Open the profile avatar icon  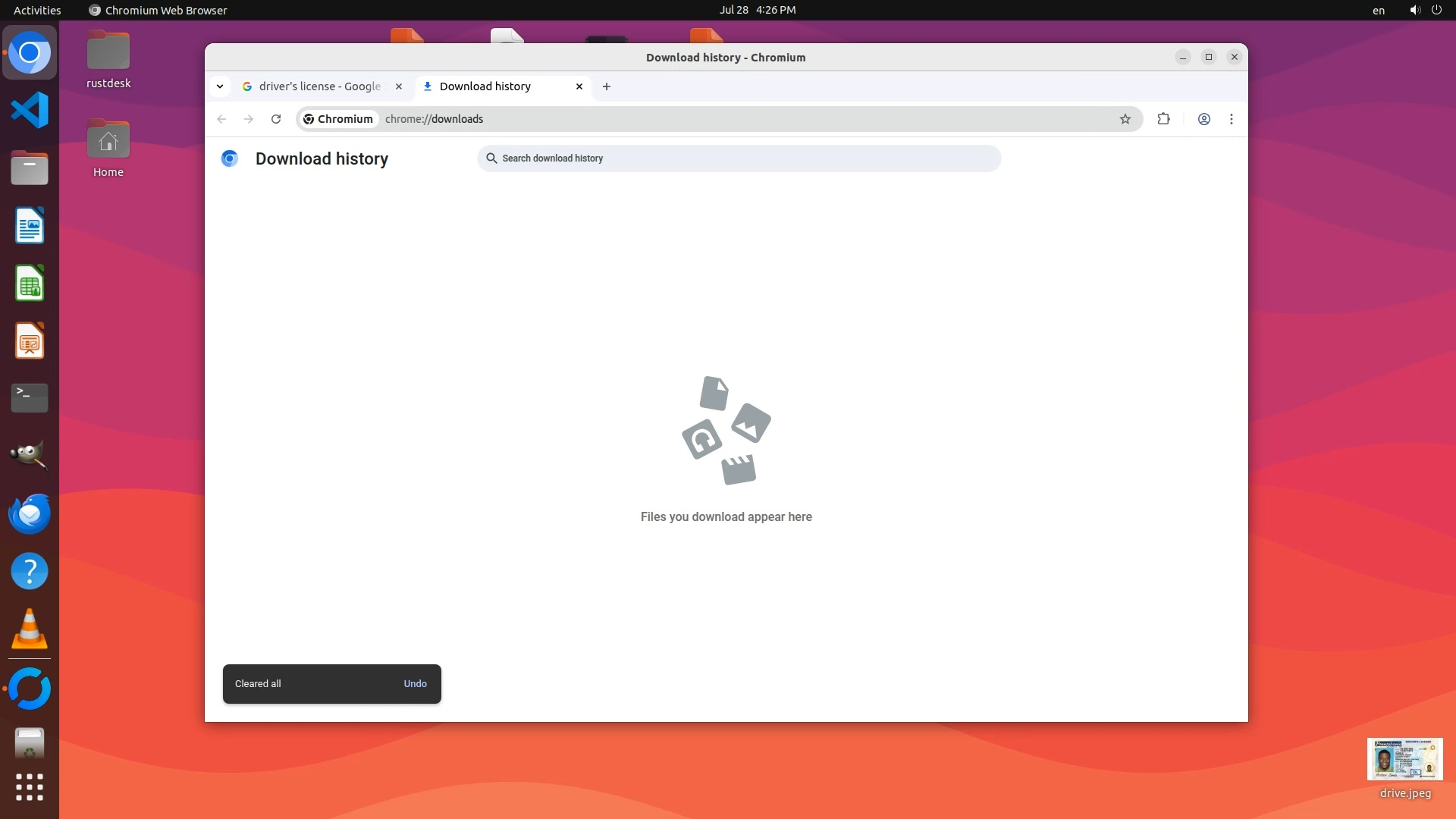(1203, 119)
